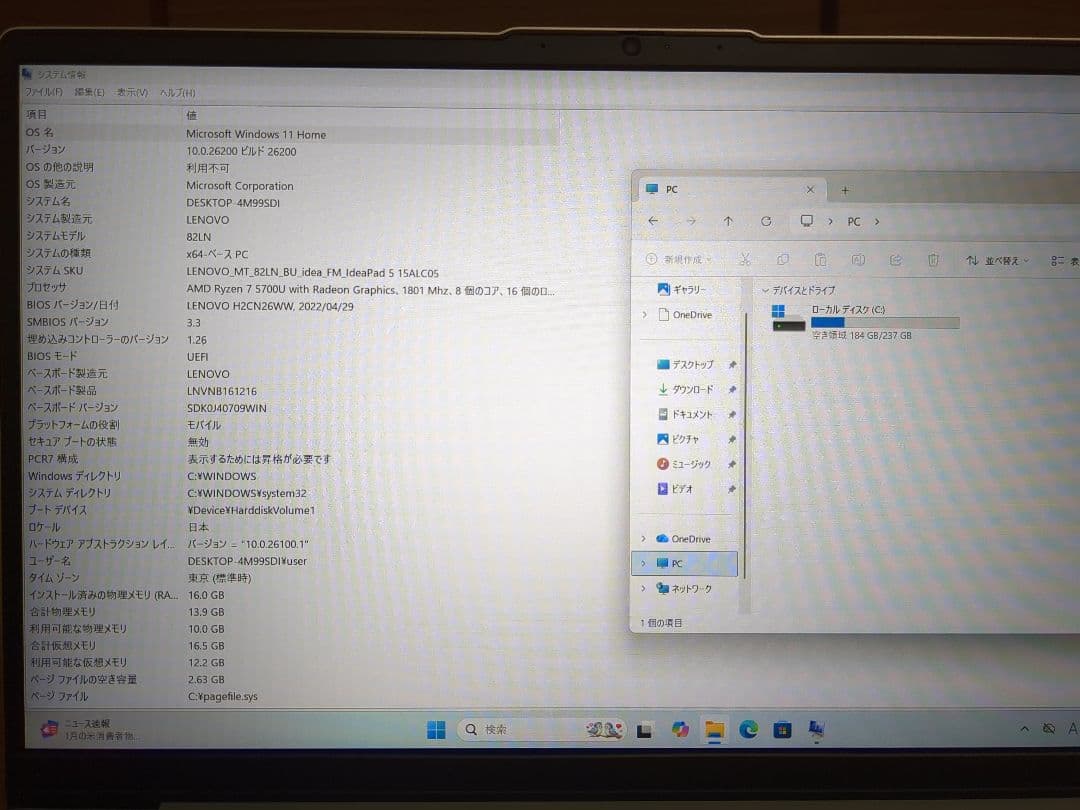Launch Microsoft Edge from the taskbar
The image size is (1080, 810).
click(x=748, y=729)
